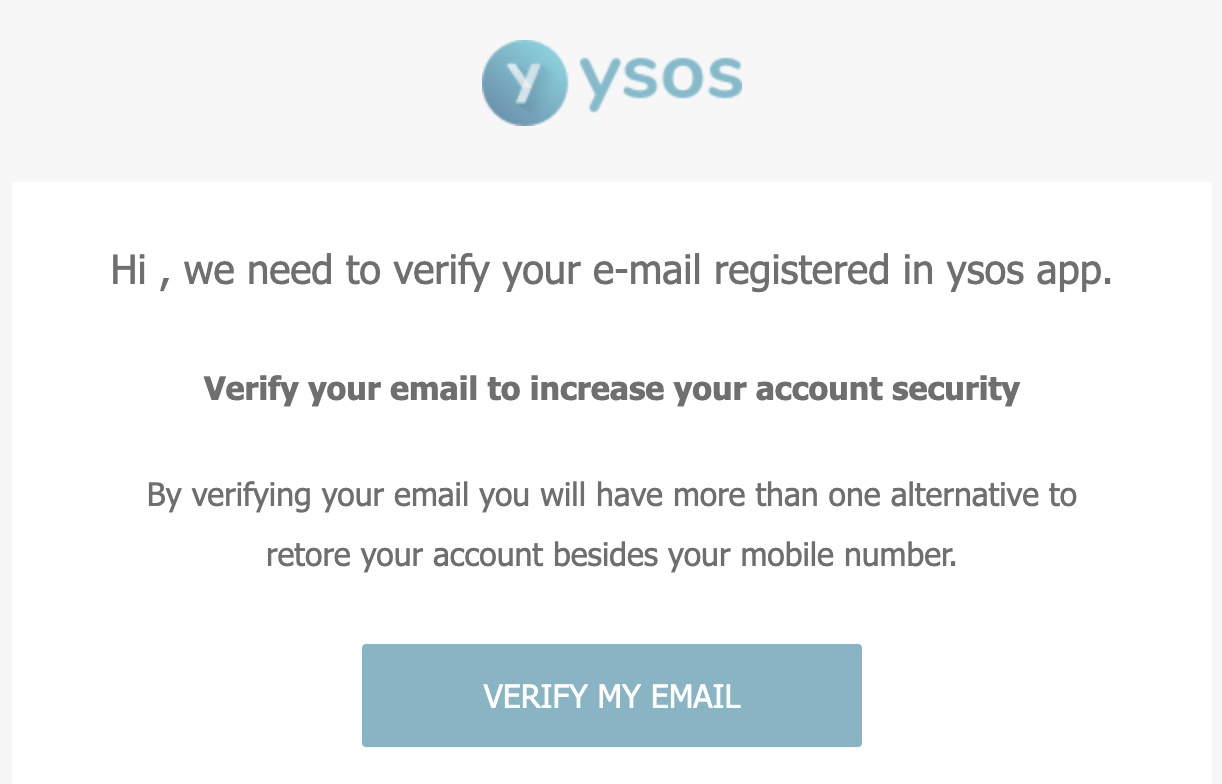
Task: Click the round ysos logo icon
Action: [524, 84]
